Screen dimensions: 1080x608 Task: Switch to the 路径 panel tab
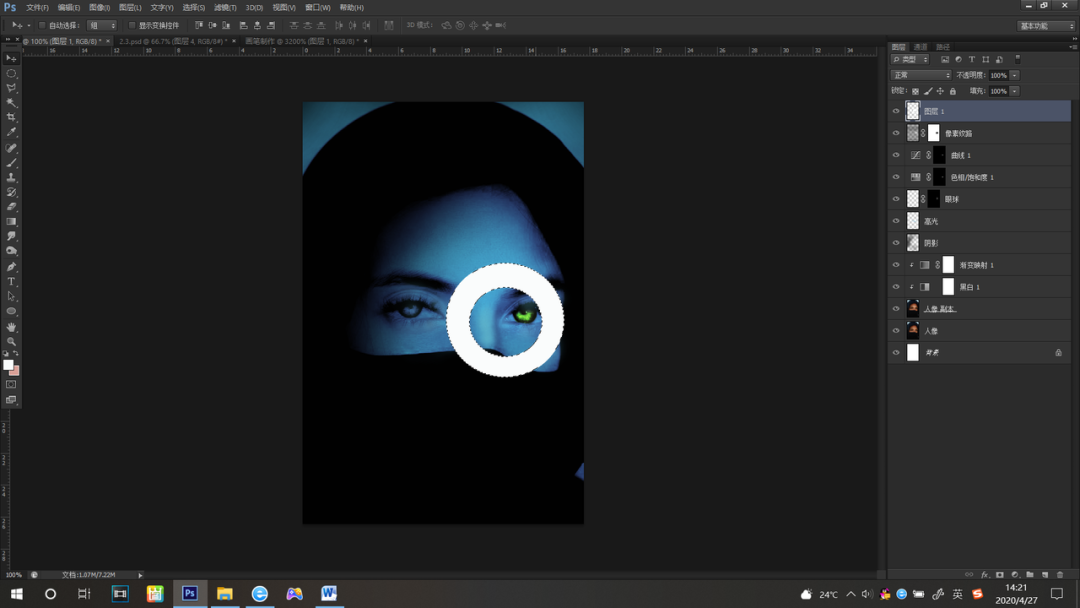[943, 47]
